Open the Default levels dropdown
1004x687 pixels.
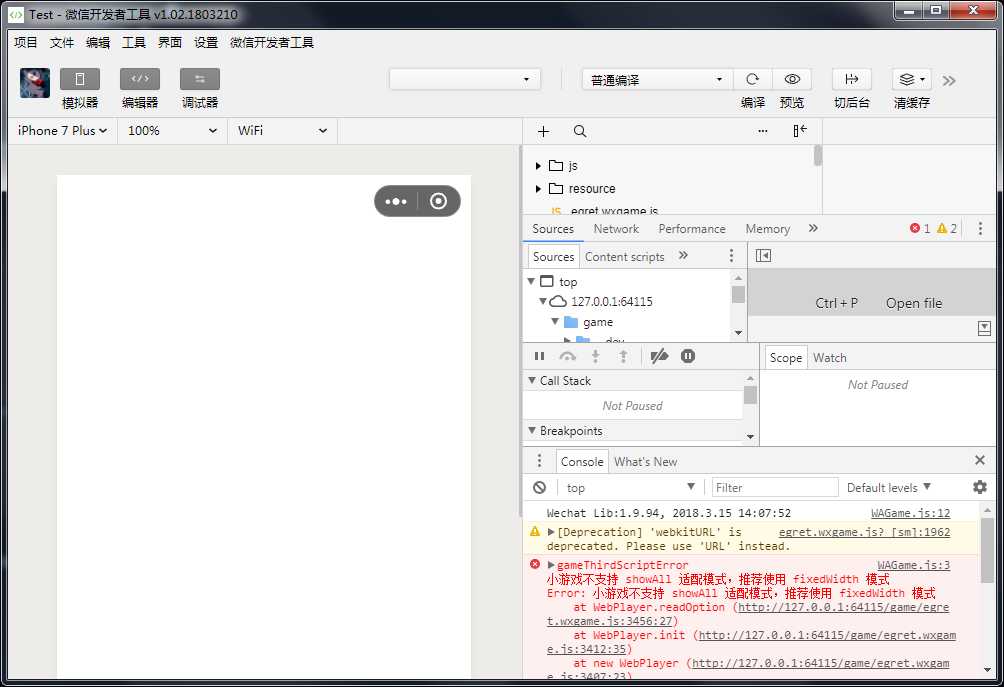click(x=889, y=488)
